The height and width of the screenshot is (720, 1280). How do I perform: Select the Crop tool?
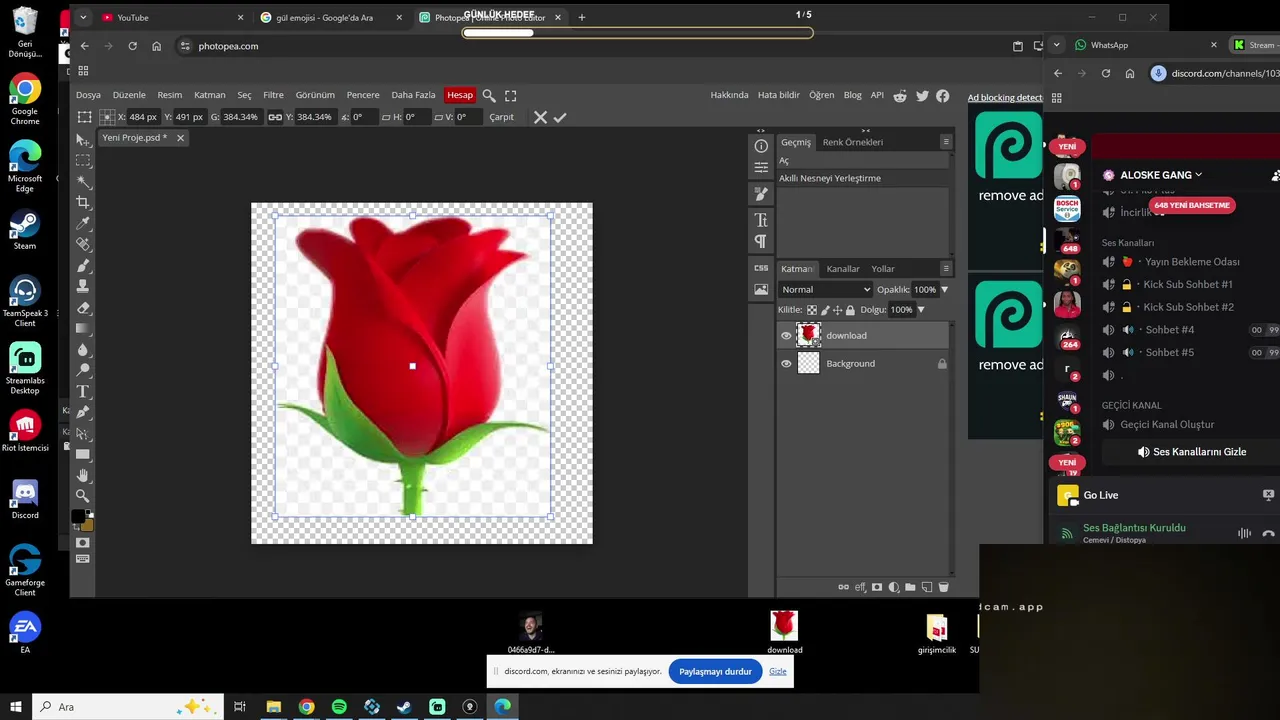pos(83,203)
